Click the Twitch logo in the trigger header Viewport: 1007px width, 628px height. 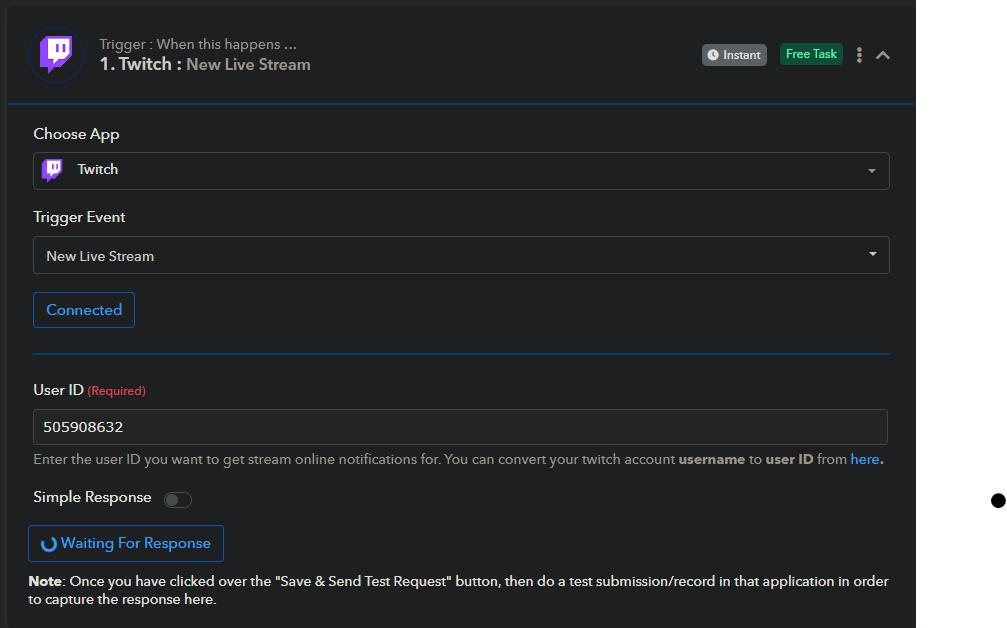tap(56, 55)
